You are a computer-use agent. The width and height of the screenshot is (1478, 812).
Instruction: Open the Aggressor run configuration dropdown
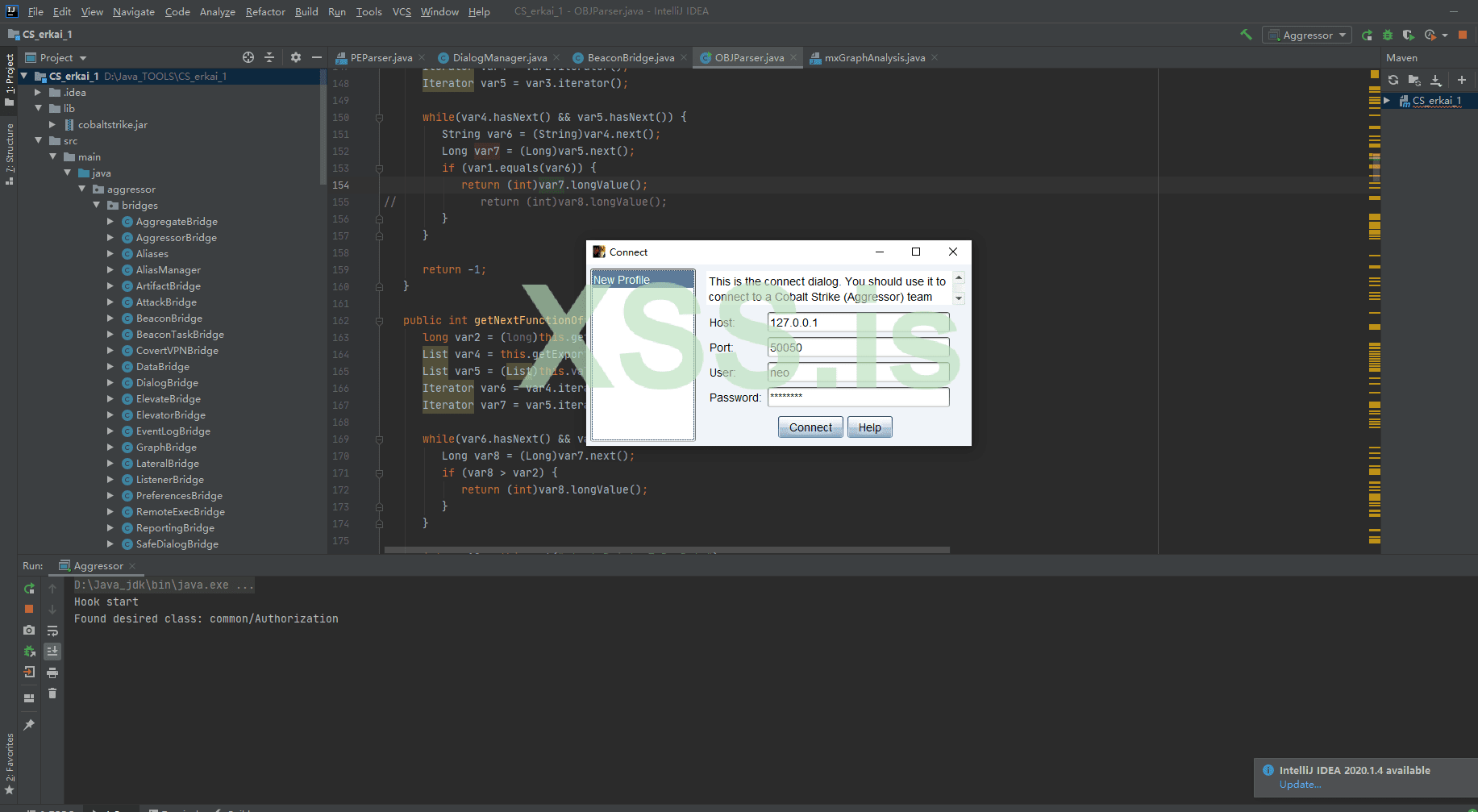point(1308,35)
